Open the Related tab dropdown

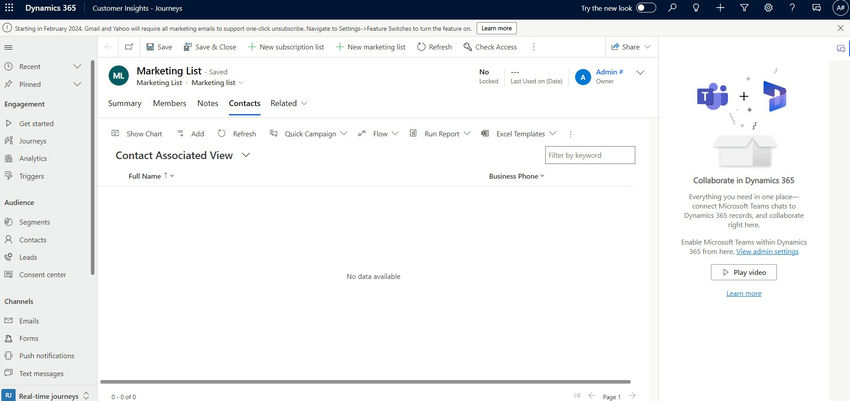pyautogui.click(x=289, y=104)
